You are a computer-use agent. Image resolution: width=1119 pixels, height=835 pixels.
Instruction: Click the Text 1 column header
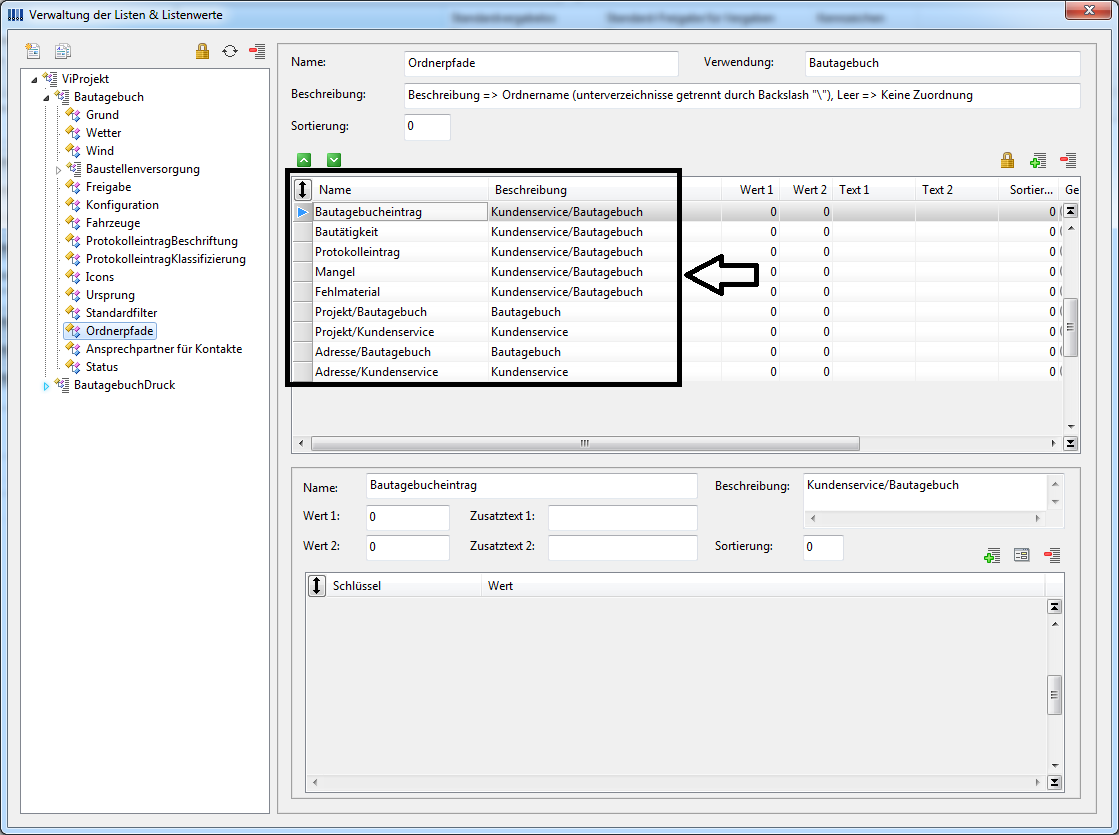[874, 190]
